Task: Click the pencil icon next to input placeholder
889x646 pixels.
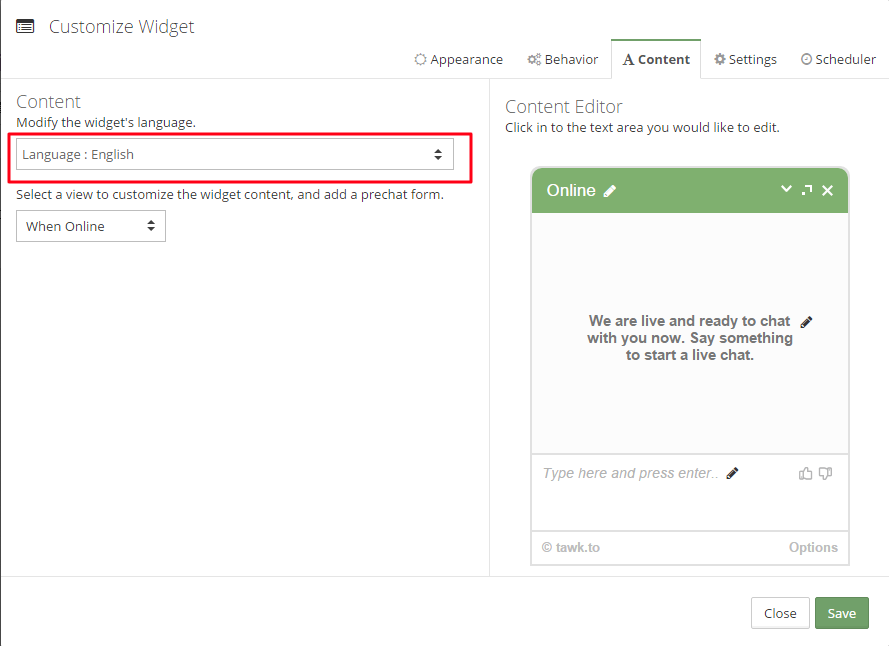Action: [x=732, y=473]
